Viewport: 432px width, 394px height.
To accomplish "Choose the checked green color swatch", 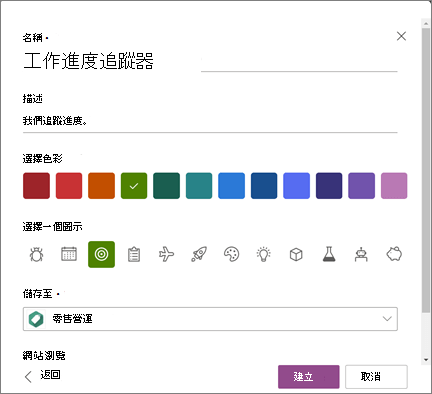I will pyautogui.click(x=134, y=186).
